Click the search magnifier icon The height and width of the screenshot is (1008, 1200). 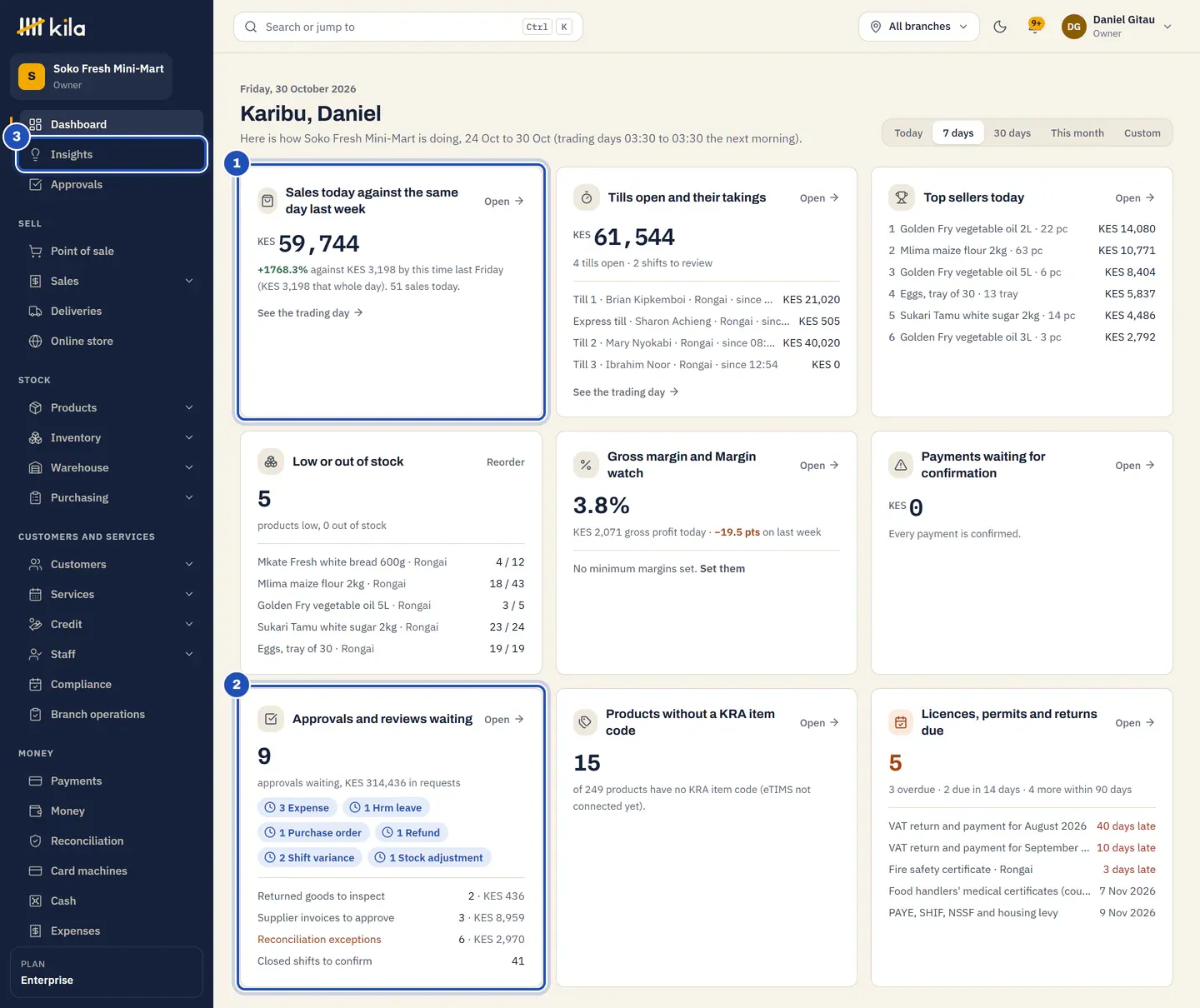pos(251,27)
